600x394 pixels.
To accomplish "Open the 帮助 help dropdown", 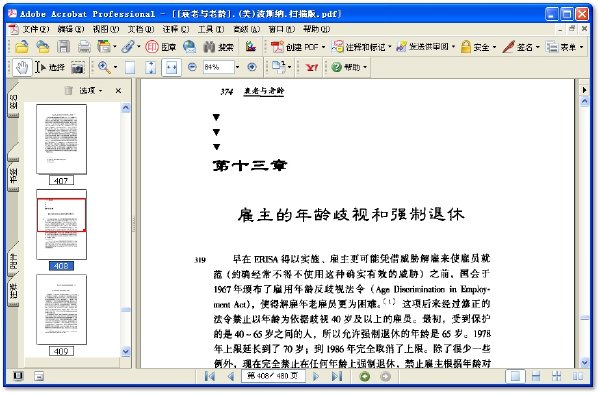I will coord(349,67).
